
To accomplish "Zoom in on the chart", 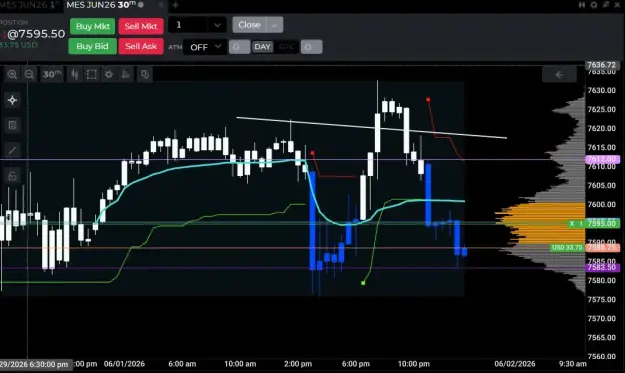I will tap(12, 75).
